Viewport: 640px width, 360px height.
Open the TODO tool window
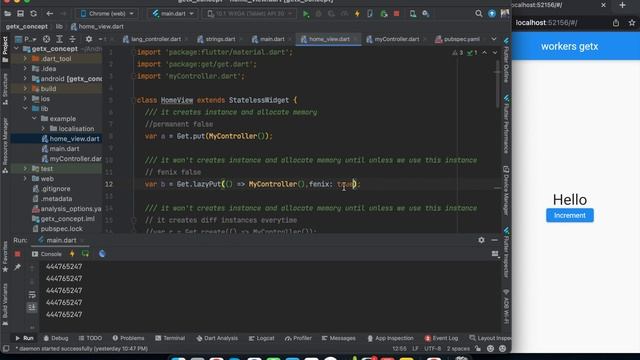[x=90, y=338]
